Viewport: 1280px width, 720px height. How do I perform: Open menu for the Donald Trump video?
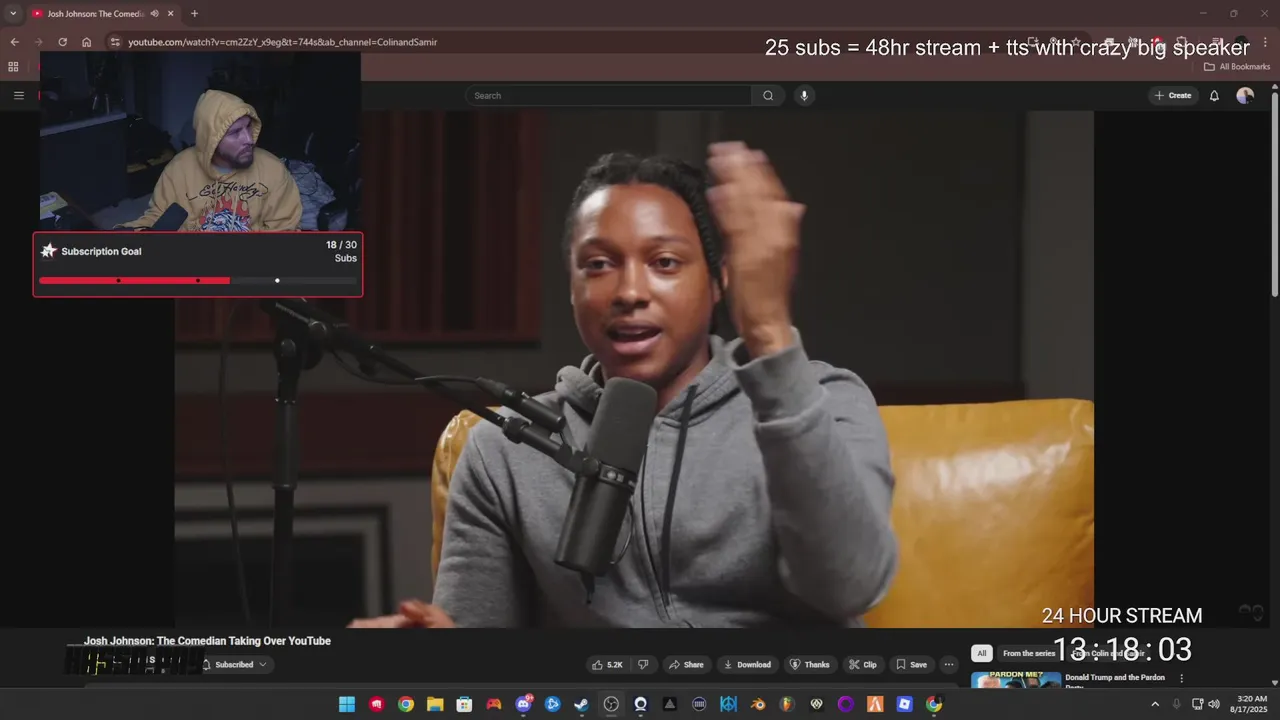pos(1181,679)
